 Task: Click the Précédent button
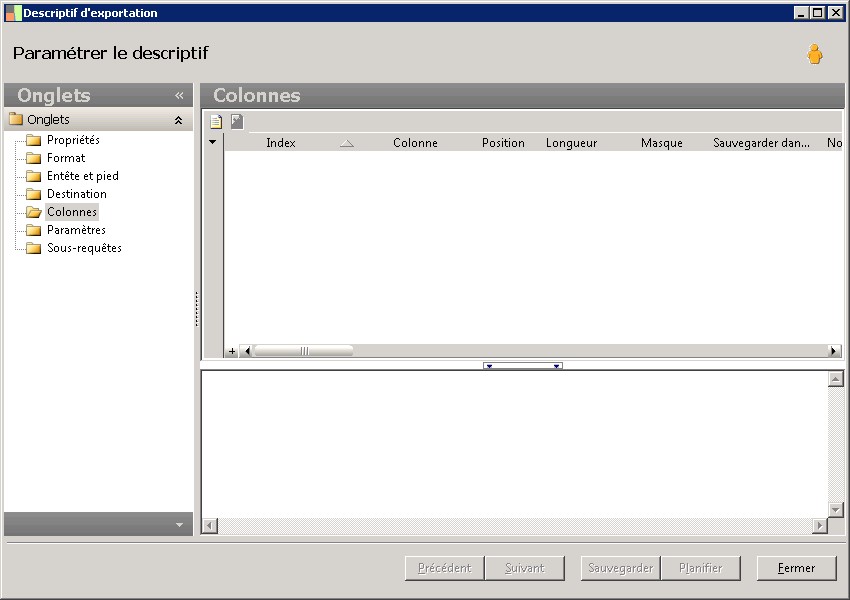[444, 568]
